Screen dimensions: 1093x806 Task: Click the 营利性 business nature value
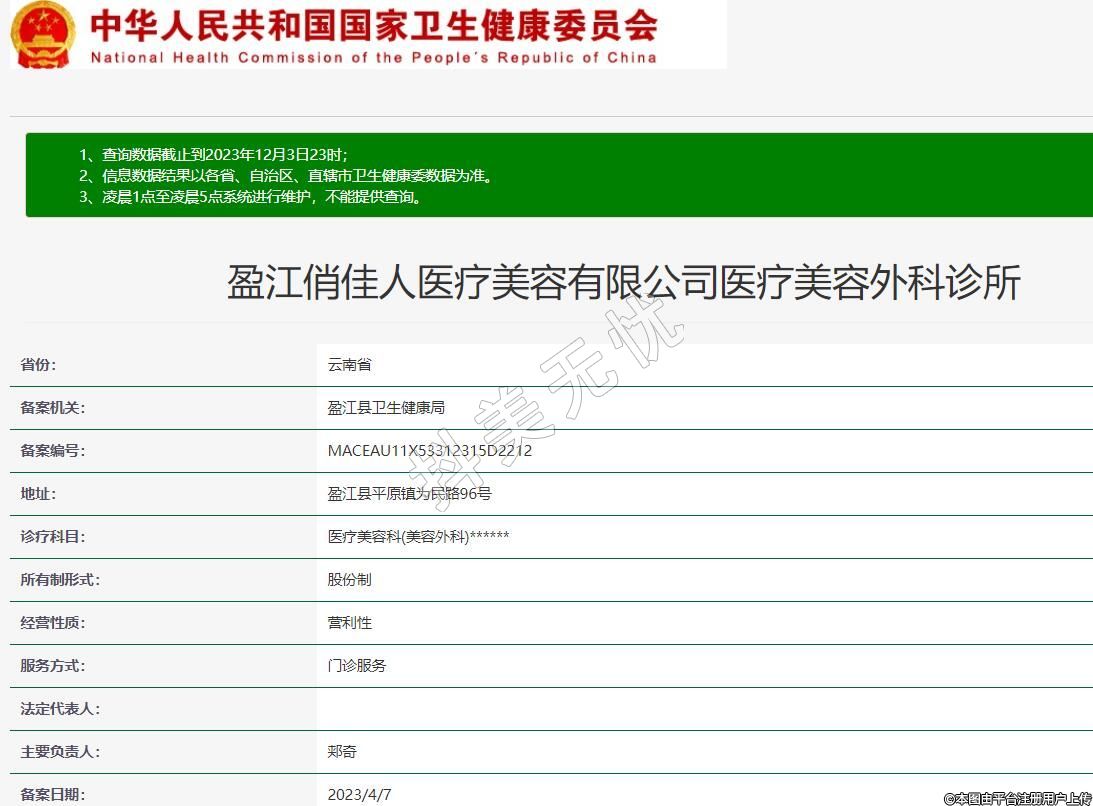click(350, 623)
